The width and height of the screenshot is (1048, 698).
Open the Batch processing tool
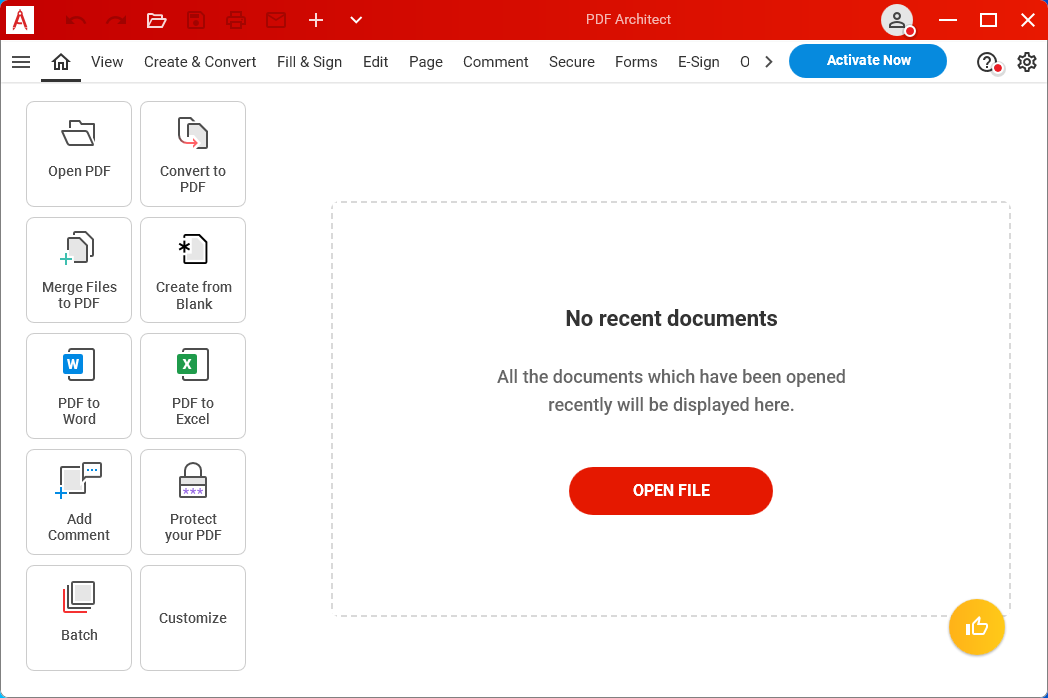click(x=79, y=618)
